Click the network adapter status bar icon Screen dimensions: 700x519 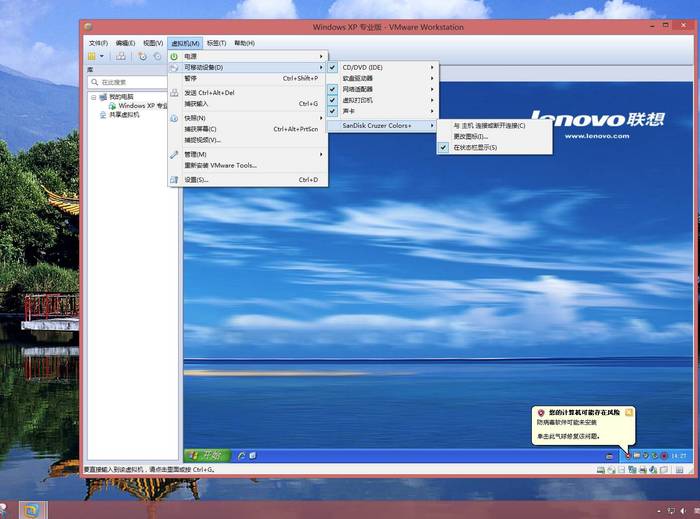632,470
